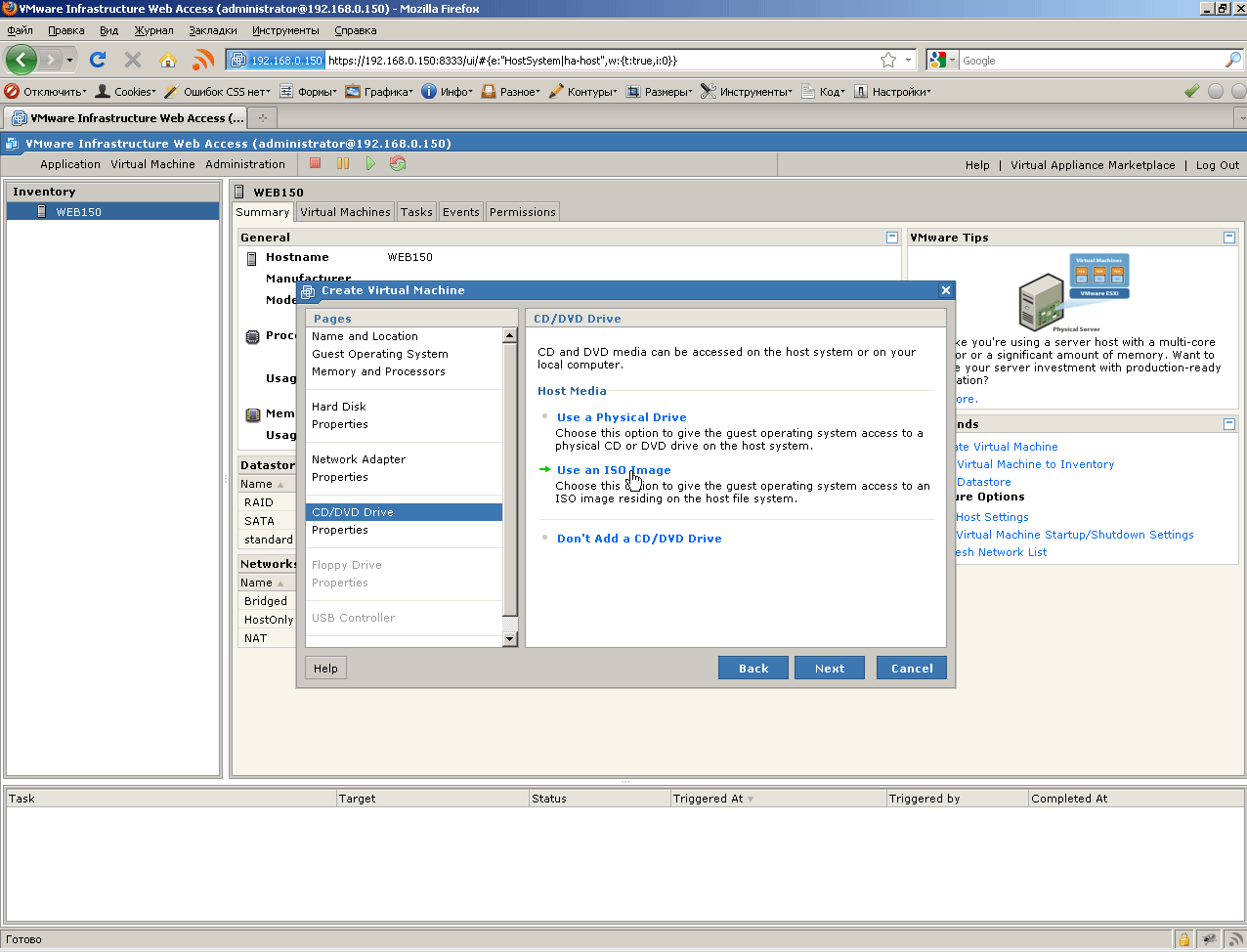This screenshot has height=952, width=1247.
Task: Open the Контуры web developer menu
Action: [582, 91]
